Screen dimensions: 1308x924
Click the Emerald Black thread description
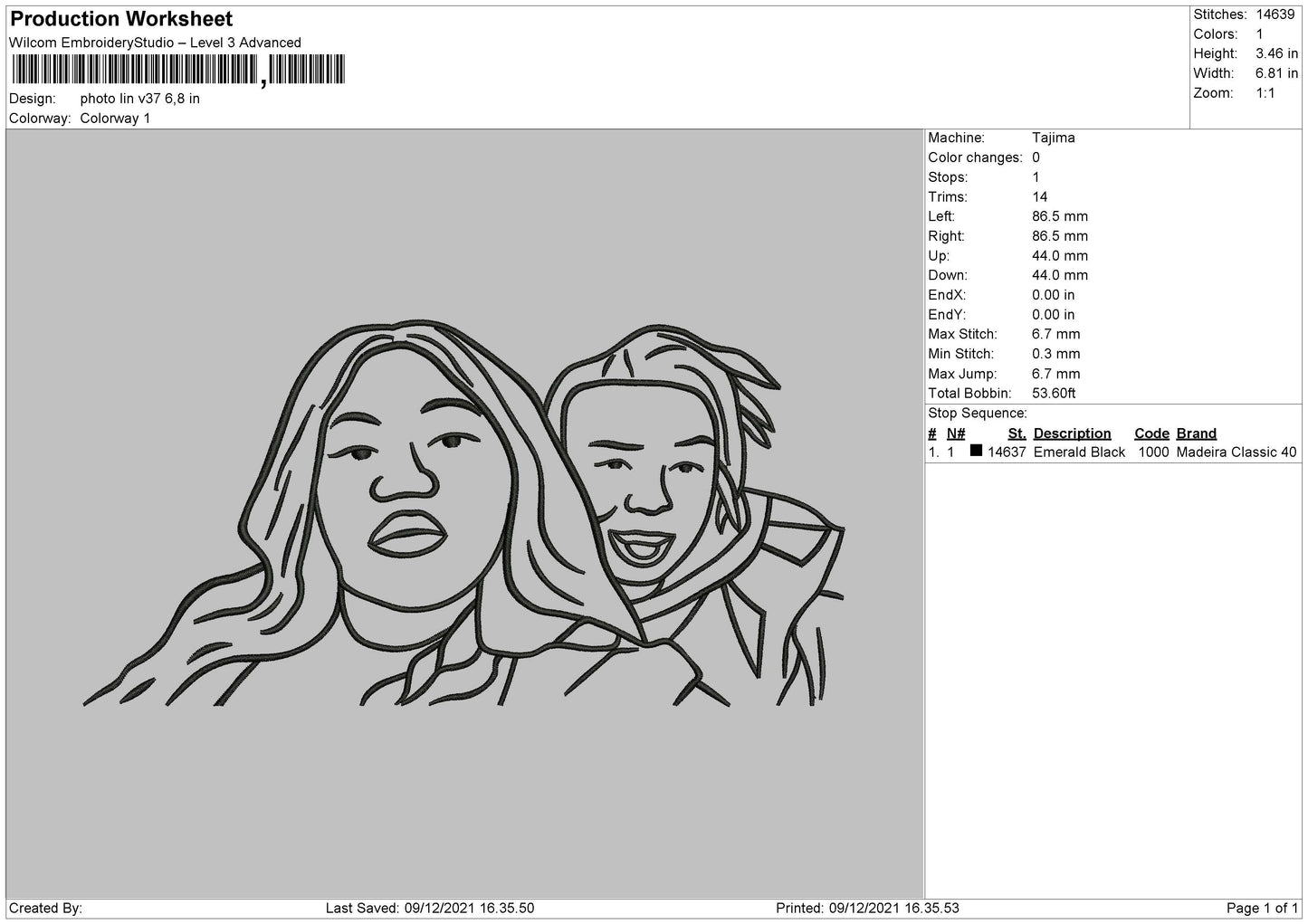tap(1079, 452)
